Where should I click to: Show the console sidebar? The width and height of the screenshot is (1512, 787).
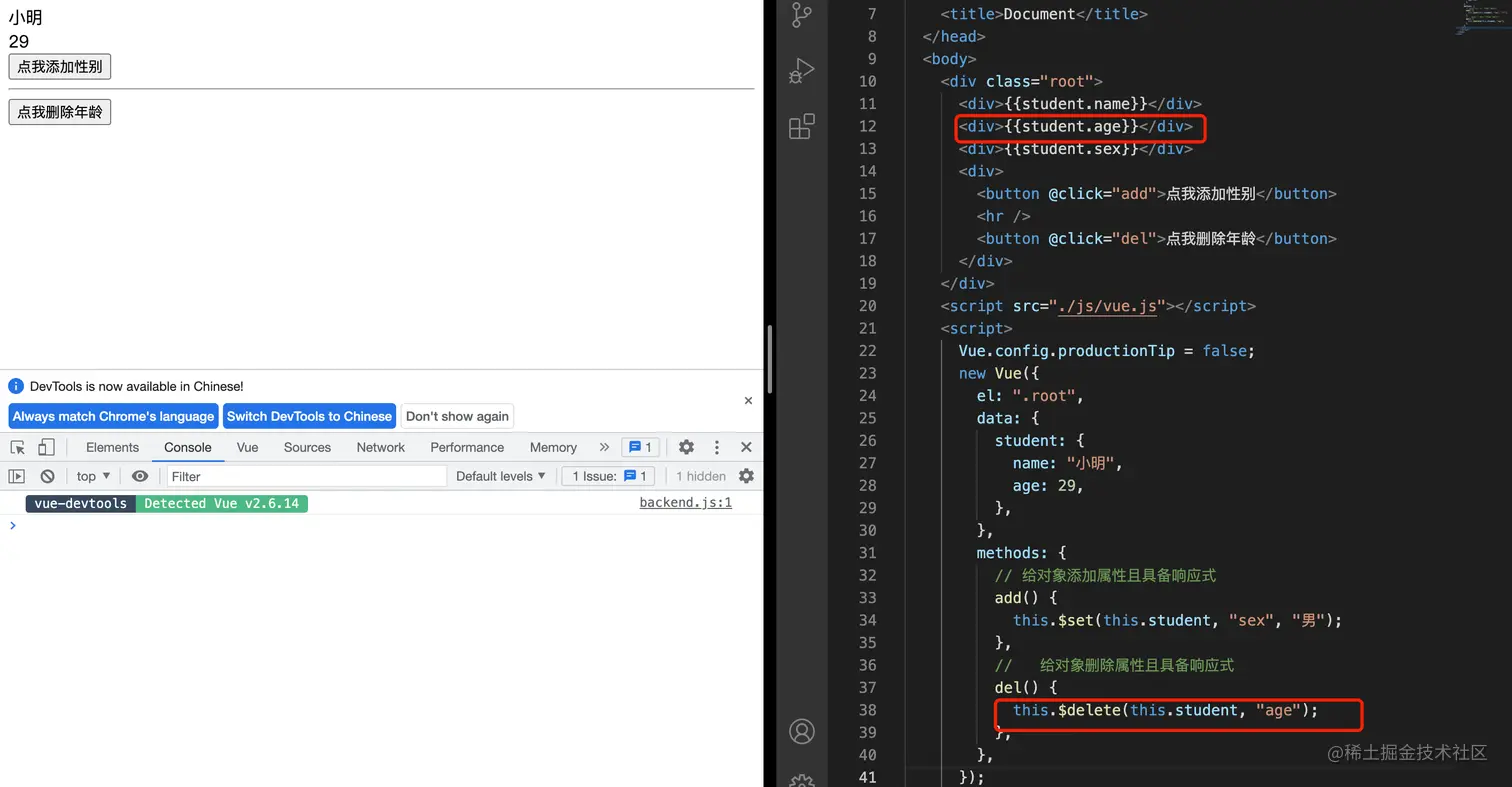click(x=16, y=476)
